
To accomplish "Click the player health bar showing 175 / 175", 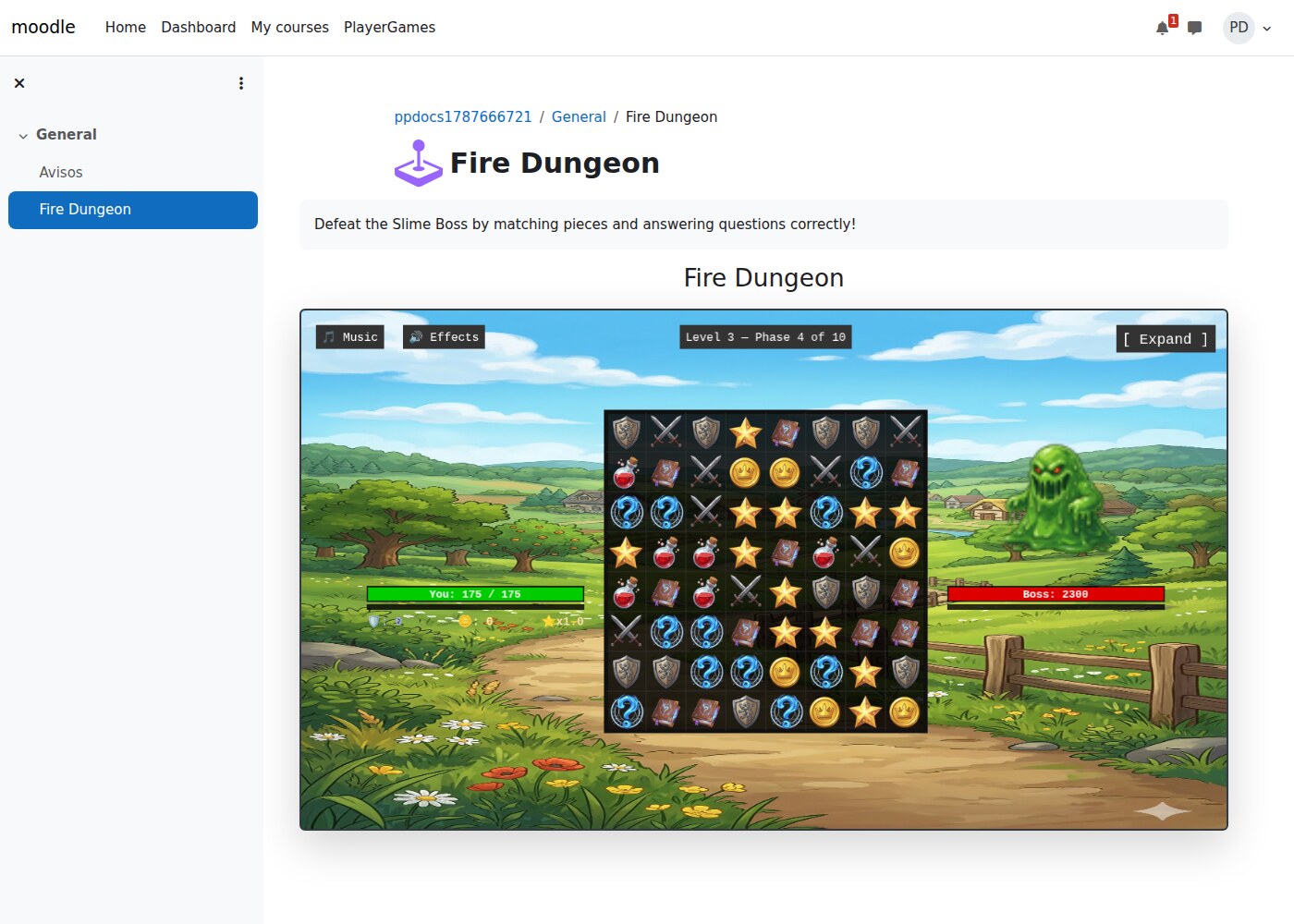I will pyautogui.click(x=475, y=594).
